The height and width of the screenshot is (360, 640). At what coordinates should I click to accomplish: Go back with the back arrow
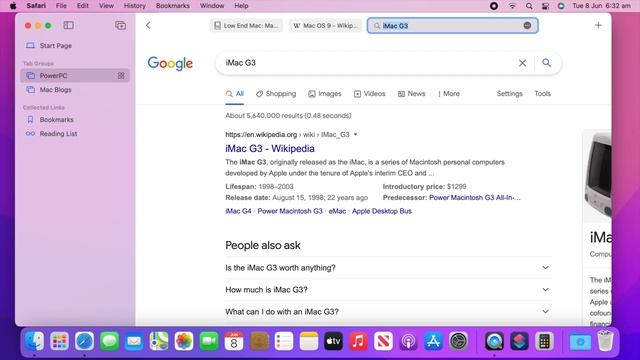coord(148,25)
